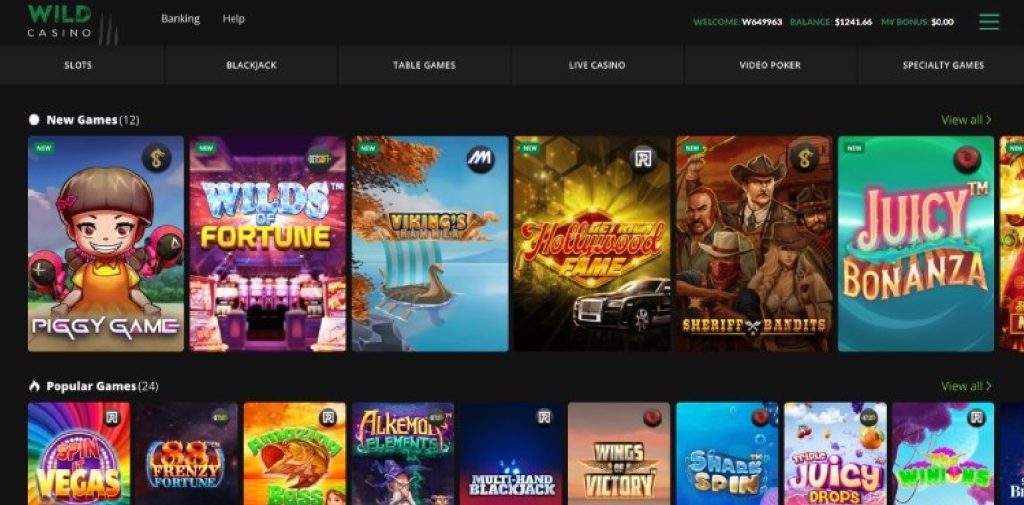Click the account balance amount
Viewport: 1024px width, 505px height.
[x=853, y=22]
